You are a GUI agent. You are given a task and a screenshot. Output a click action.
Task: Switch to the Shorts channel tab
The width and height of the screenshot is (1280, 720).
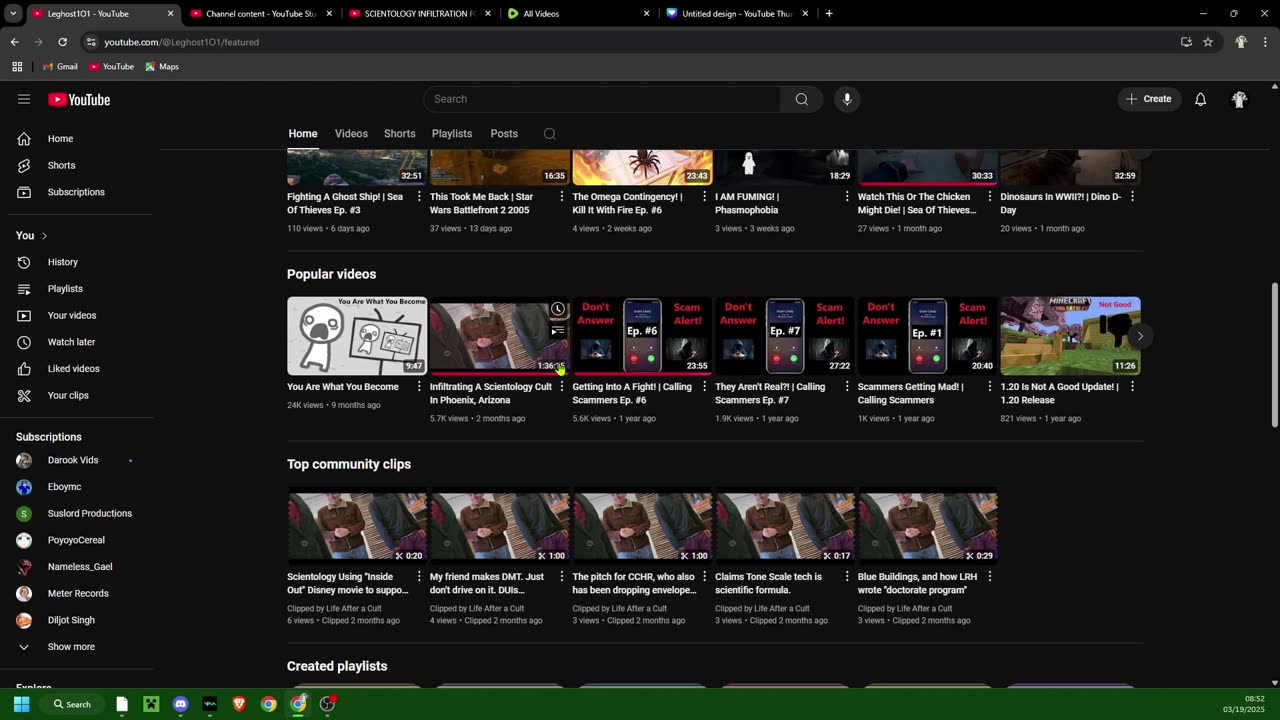[x=400, y=134]
